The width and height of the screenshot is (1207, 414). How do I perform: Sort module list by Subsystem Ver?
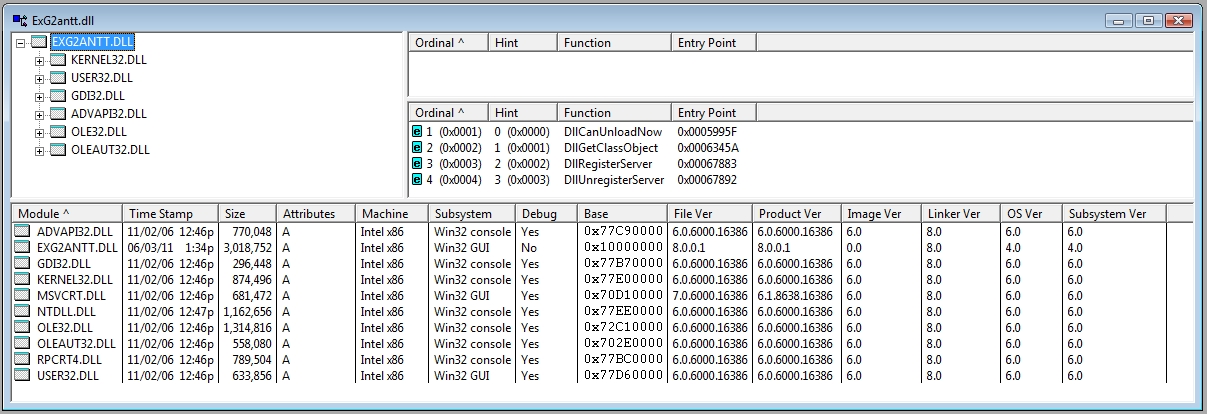[x=1114, y=214]
